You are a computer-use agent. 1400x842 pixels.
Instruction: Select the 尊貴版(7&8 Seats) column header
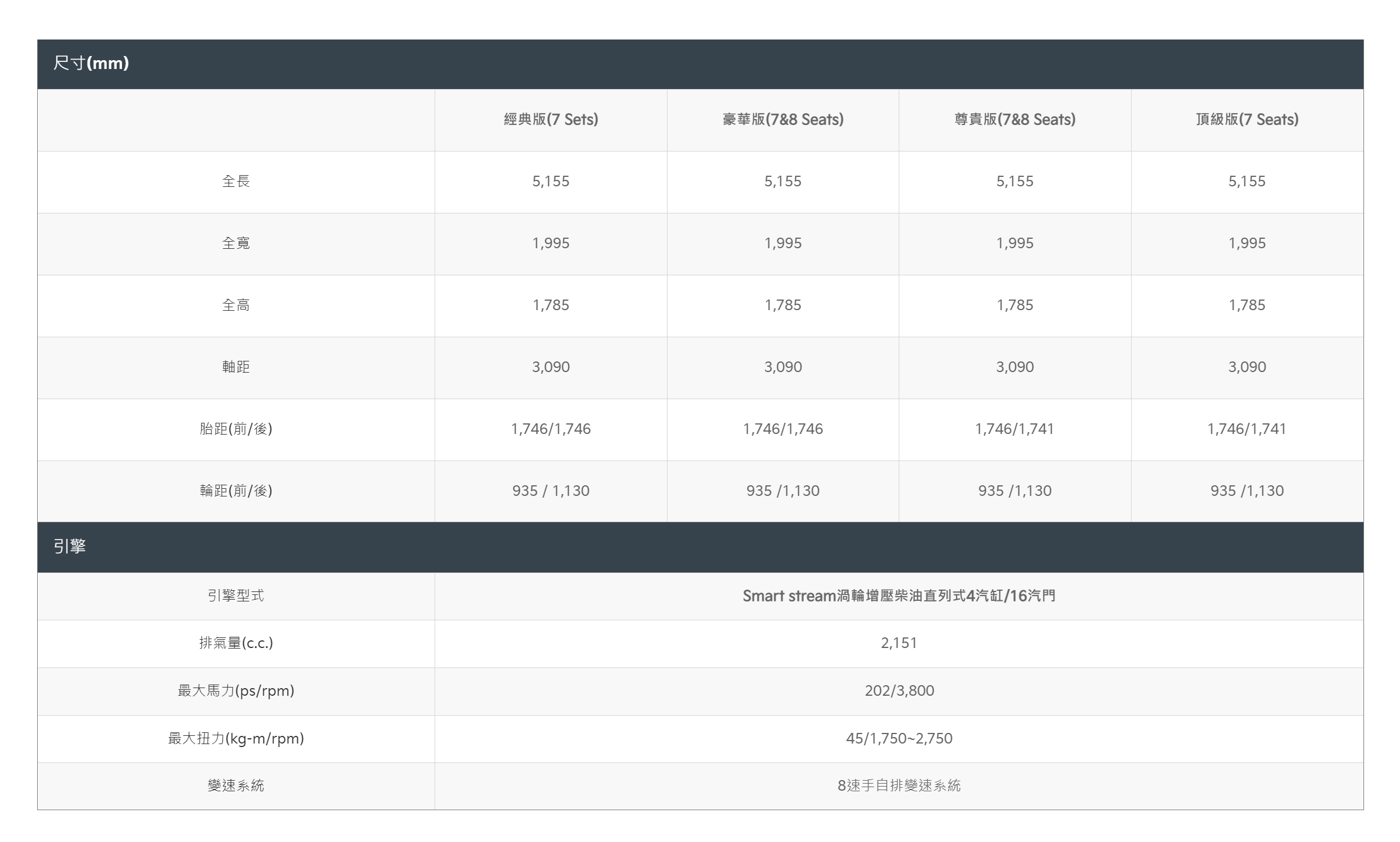tap(1014, 120)
